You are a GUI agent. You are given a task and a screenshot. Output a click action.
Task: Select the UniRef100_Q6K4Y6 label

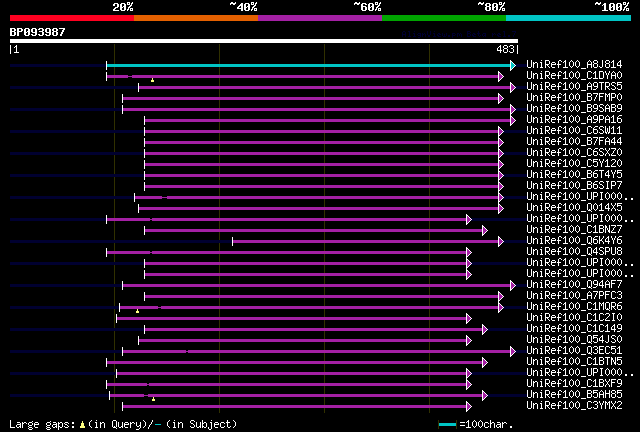(x=574, y=240)
